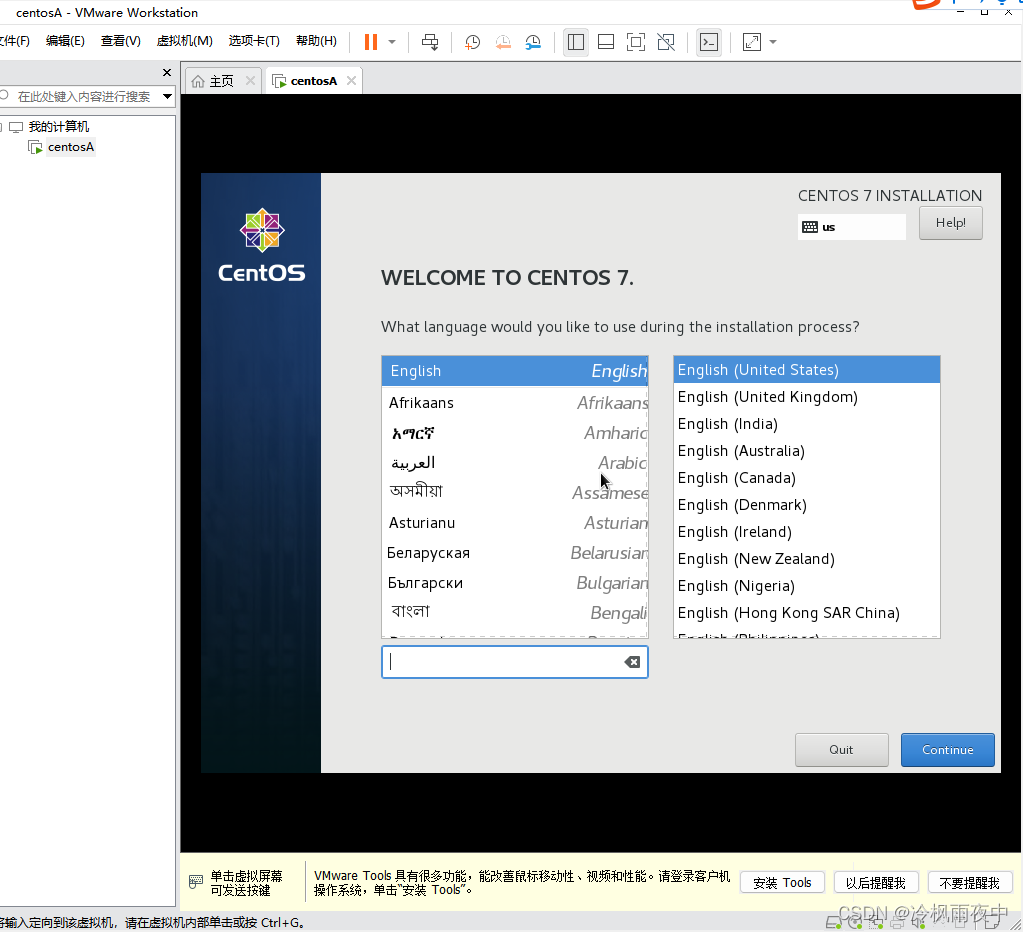
Task: Toggle the library sidebar view icon
Action: pos(575,42)
